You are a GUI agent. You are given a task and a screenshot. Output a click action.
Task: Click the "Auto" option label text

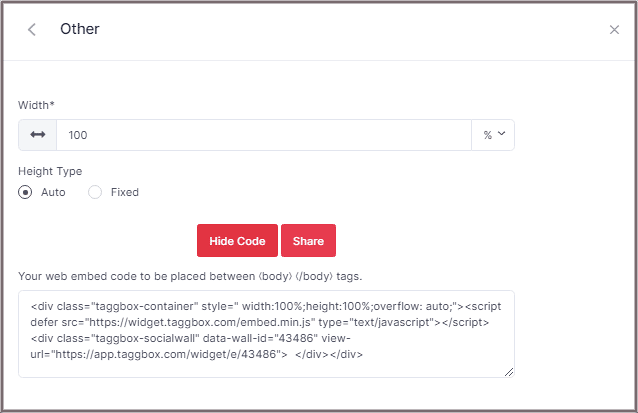click(x=53, y=192)
